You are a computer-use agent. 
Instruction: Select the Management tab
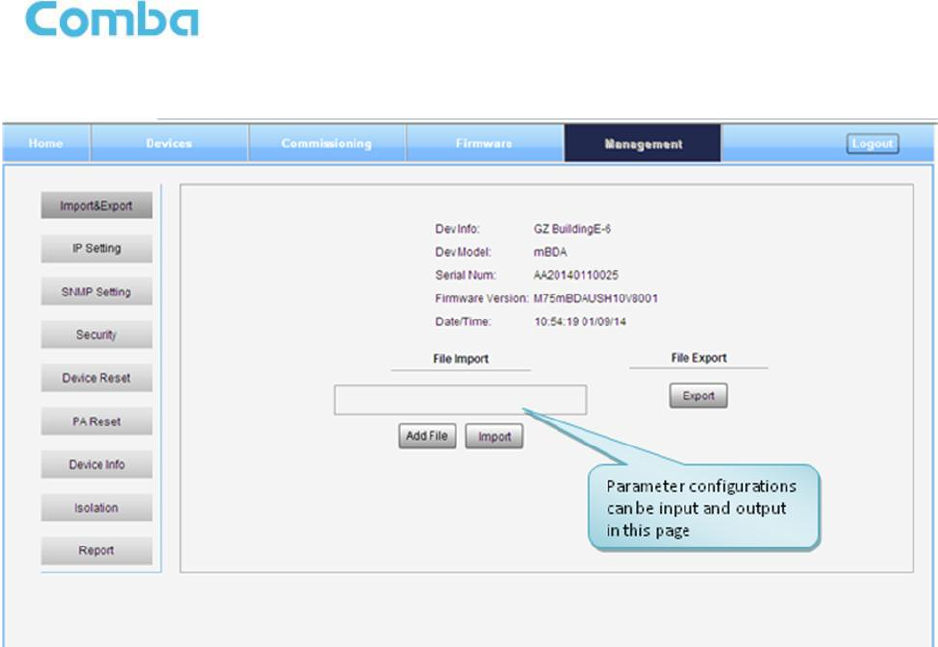click(643, 144)
